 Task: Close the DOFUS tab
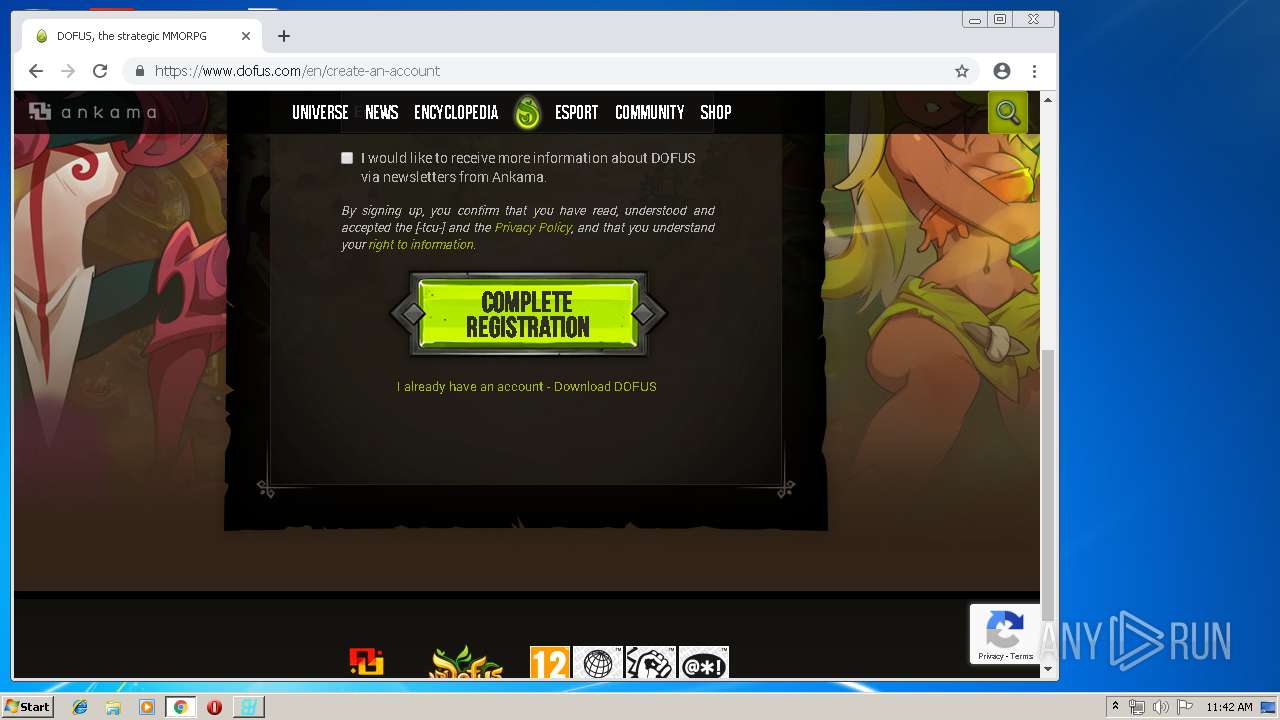coord(246,36)
